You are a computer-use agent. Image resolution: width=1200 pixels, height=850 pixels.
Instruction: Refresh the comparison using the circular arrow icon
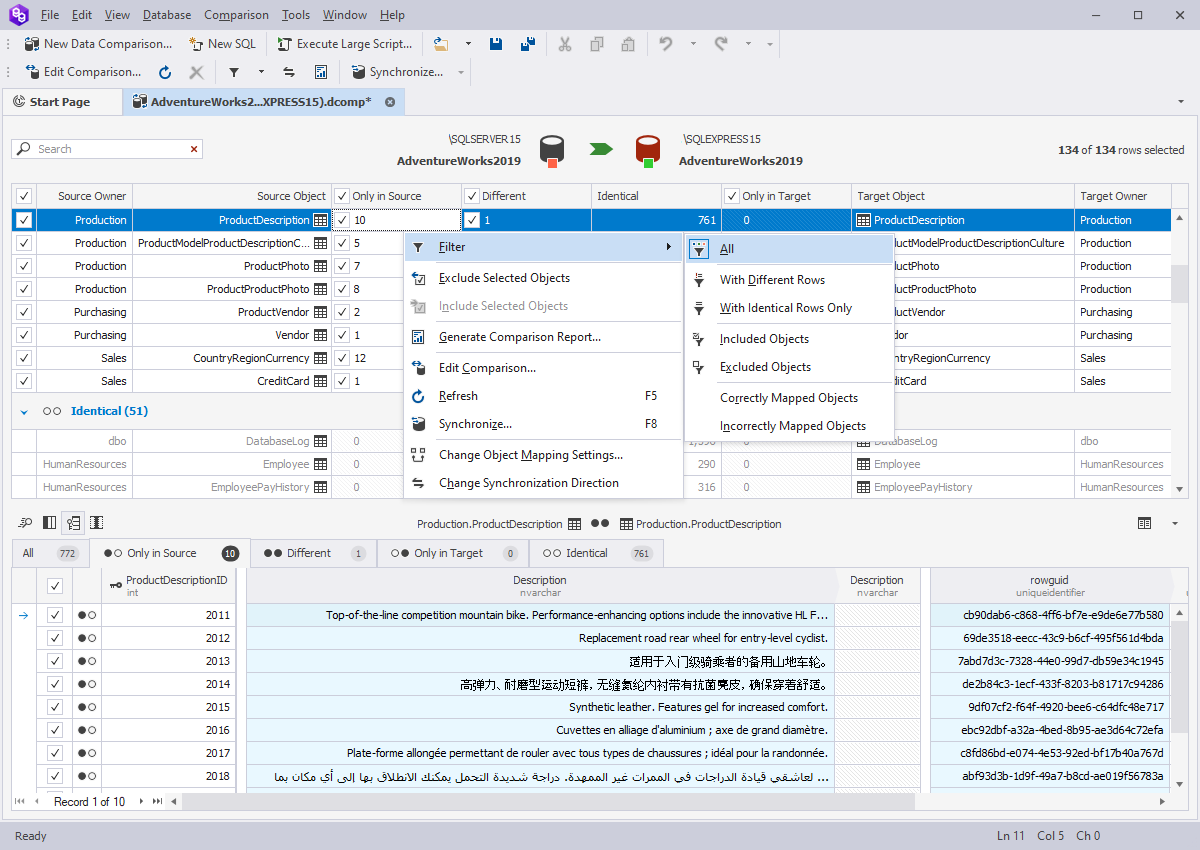coord(163,71)
